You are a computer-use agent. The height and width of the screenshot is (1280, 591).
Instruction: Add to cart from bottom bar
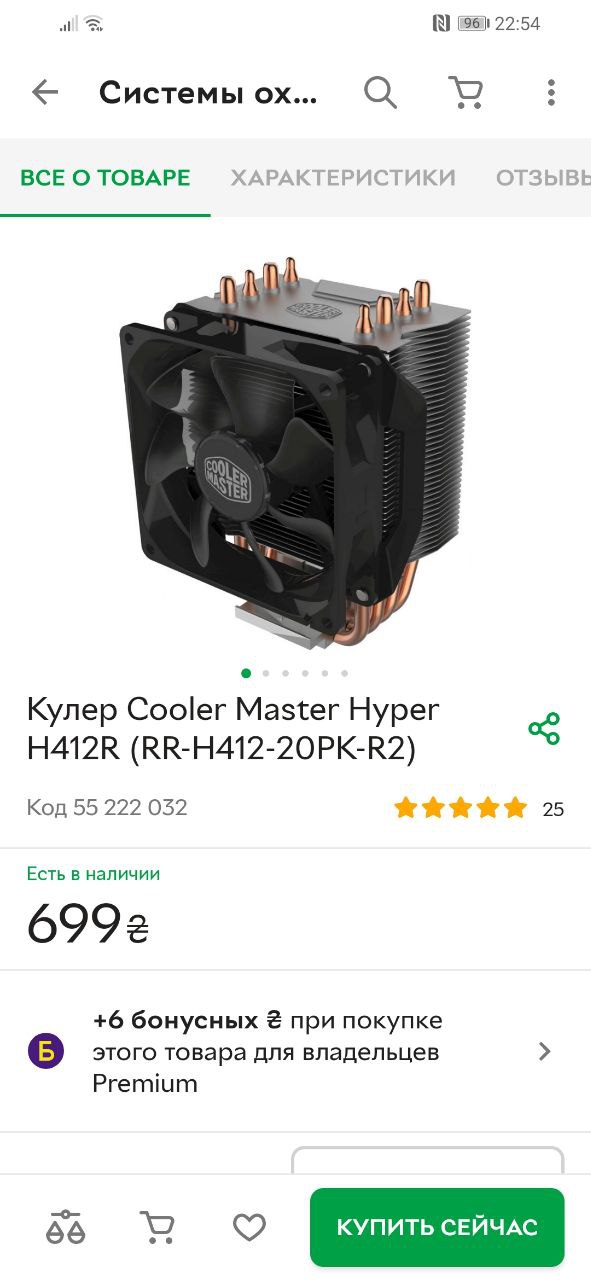157,1226
